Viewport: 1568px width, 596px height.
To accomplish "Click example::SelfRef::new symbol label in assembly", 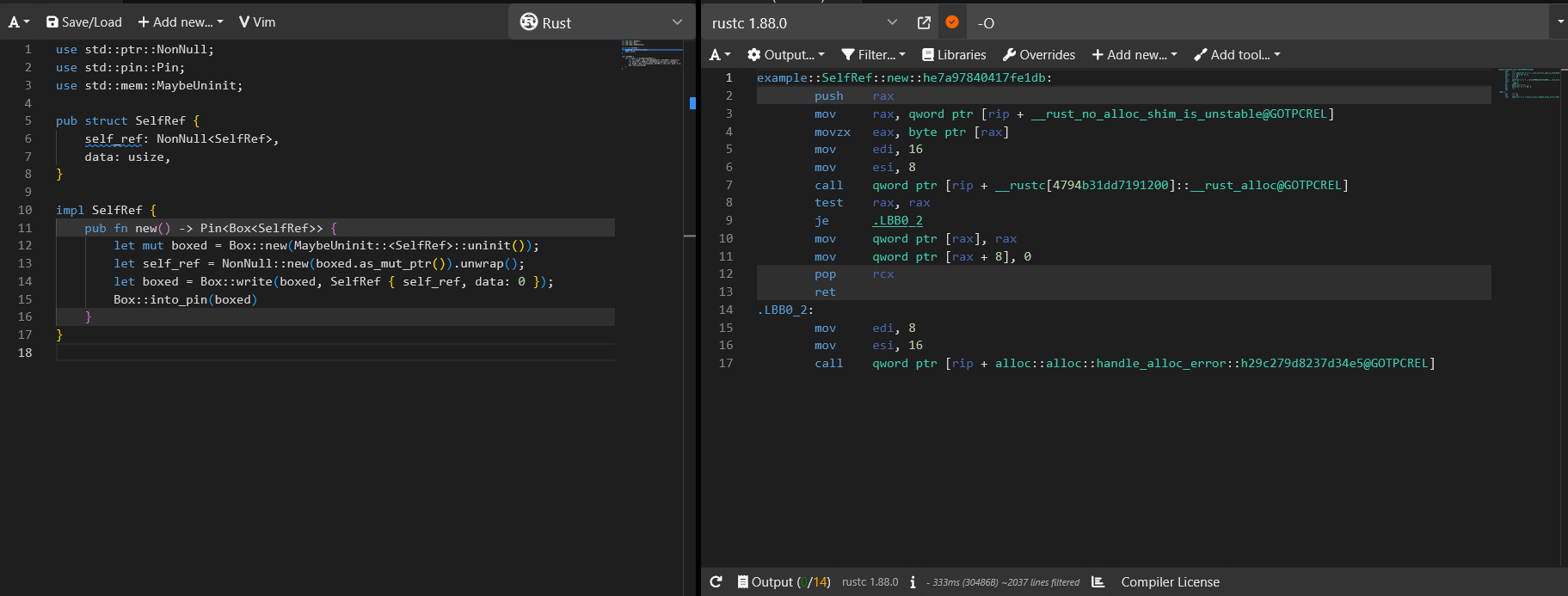I will (x=904, y=78).
